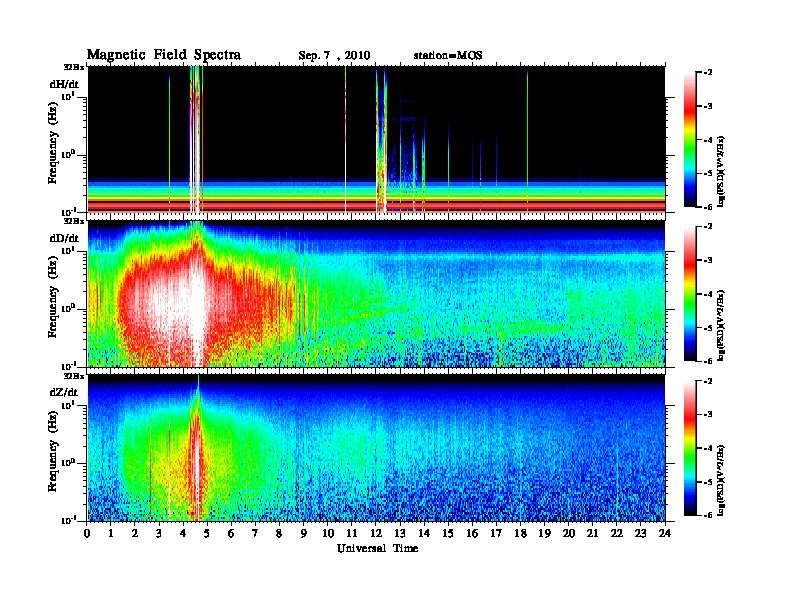Click the date 'Sep. 7, 2010'

334,56
